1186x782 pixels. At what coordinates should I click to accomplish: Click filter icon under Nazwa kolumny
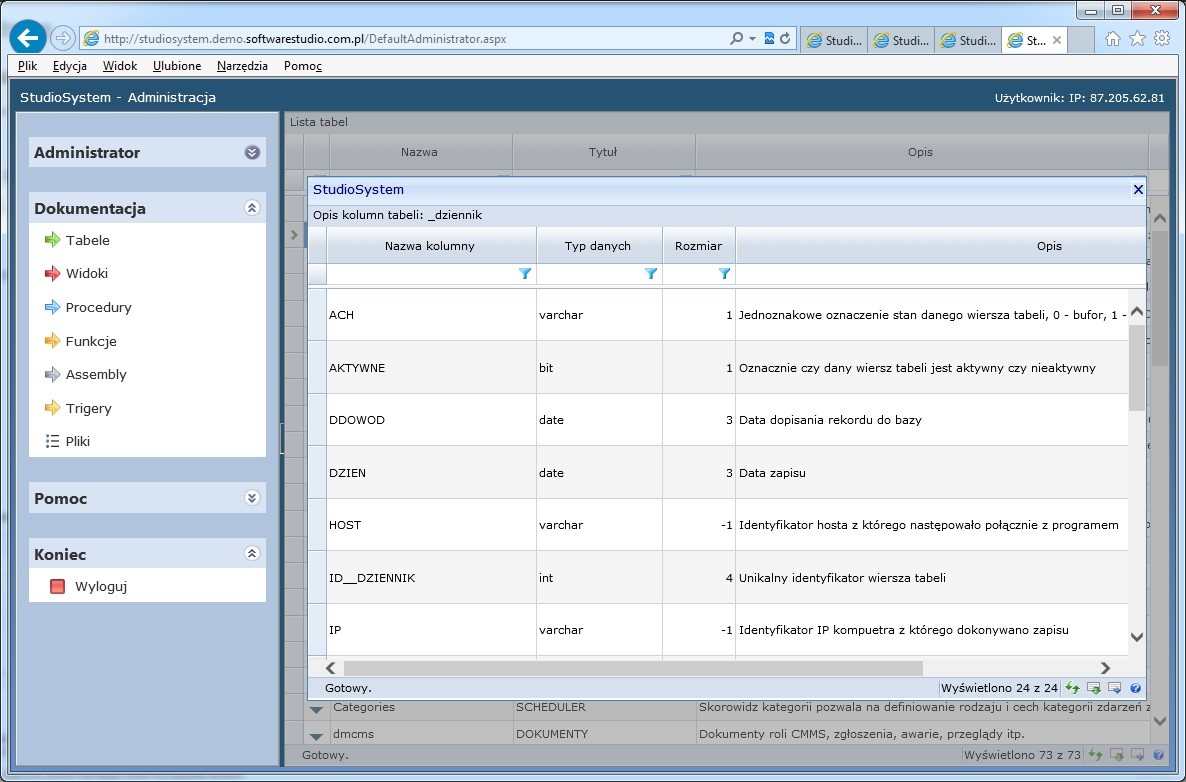click(x=525, y=274)
